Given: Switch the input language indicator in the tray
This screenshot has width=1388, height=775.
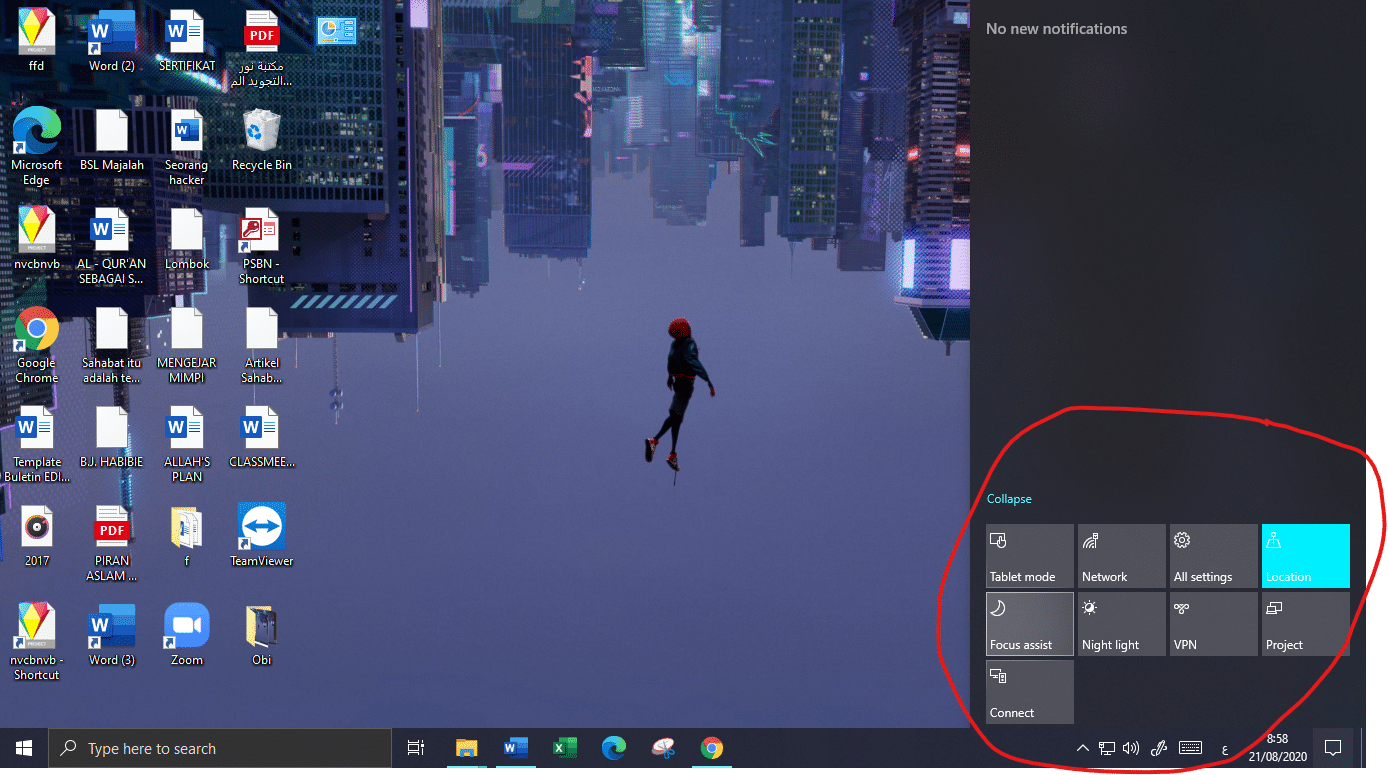Looking at the screenshot, I should pos(1225,748).
